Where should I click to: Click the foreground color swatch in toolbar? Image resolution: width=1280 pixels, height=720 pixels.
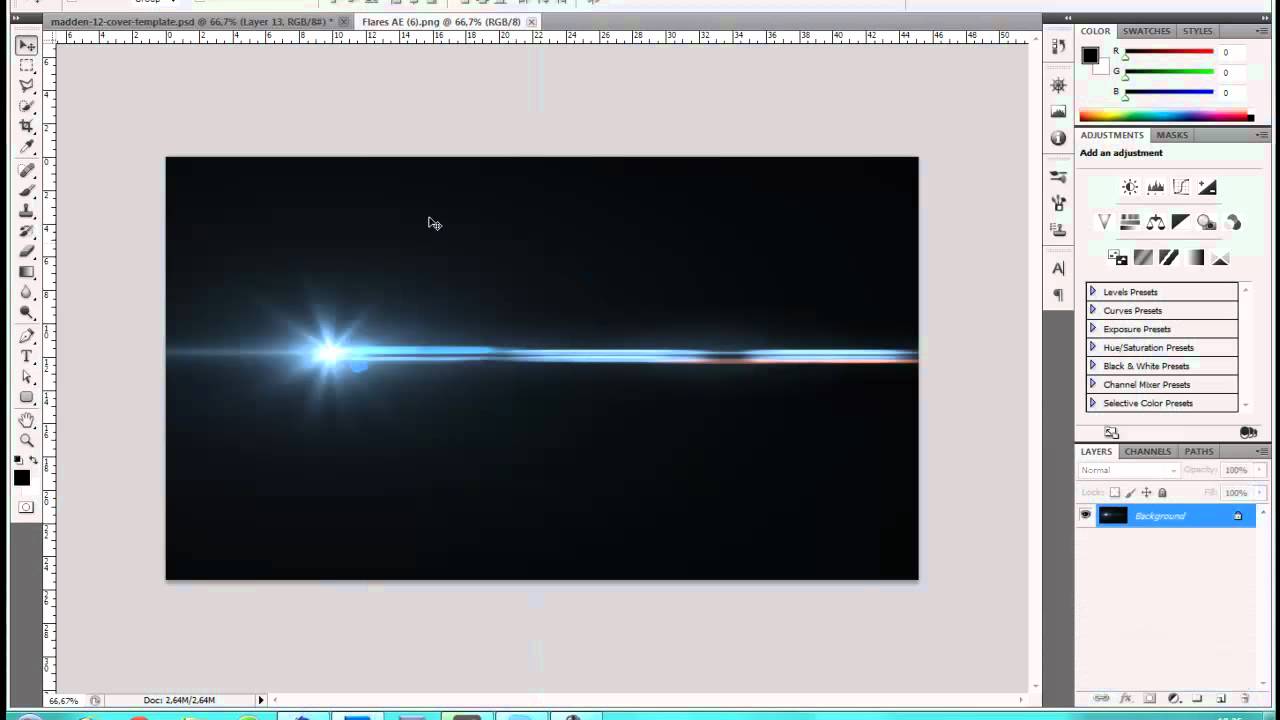(x=21, y=478)
